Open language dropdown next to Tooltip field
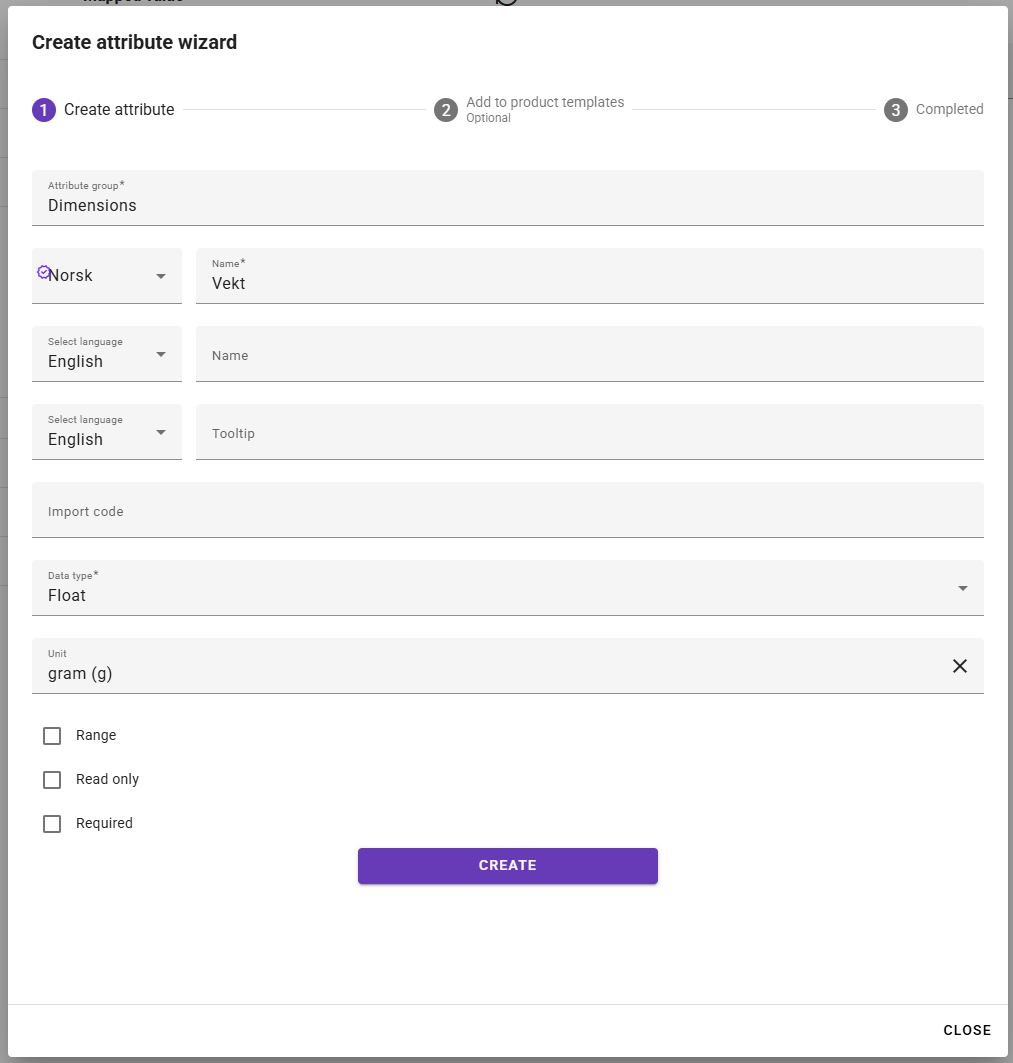The width and height of the screenshot is (1013, 1063). (x=106, y=432)
